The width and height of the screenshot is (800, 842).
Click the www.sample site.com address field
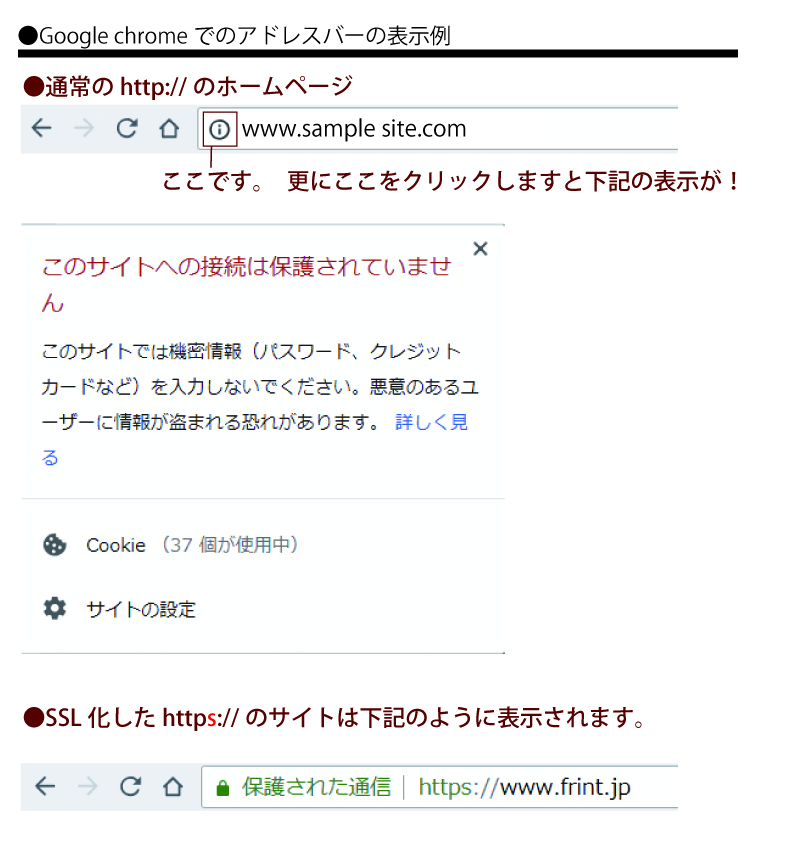tap(438, 128)
